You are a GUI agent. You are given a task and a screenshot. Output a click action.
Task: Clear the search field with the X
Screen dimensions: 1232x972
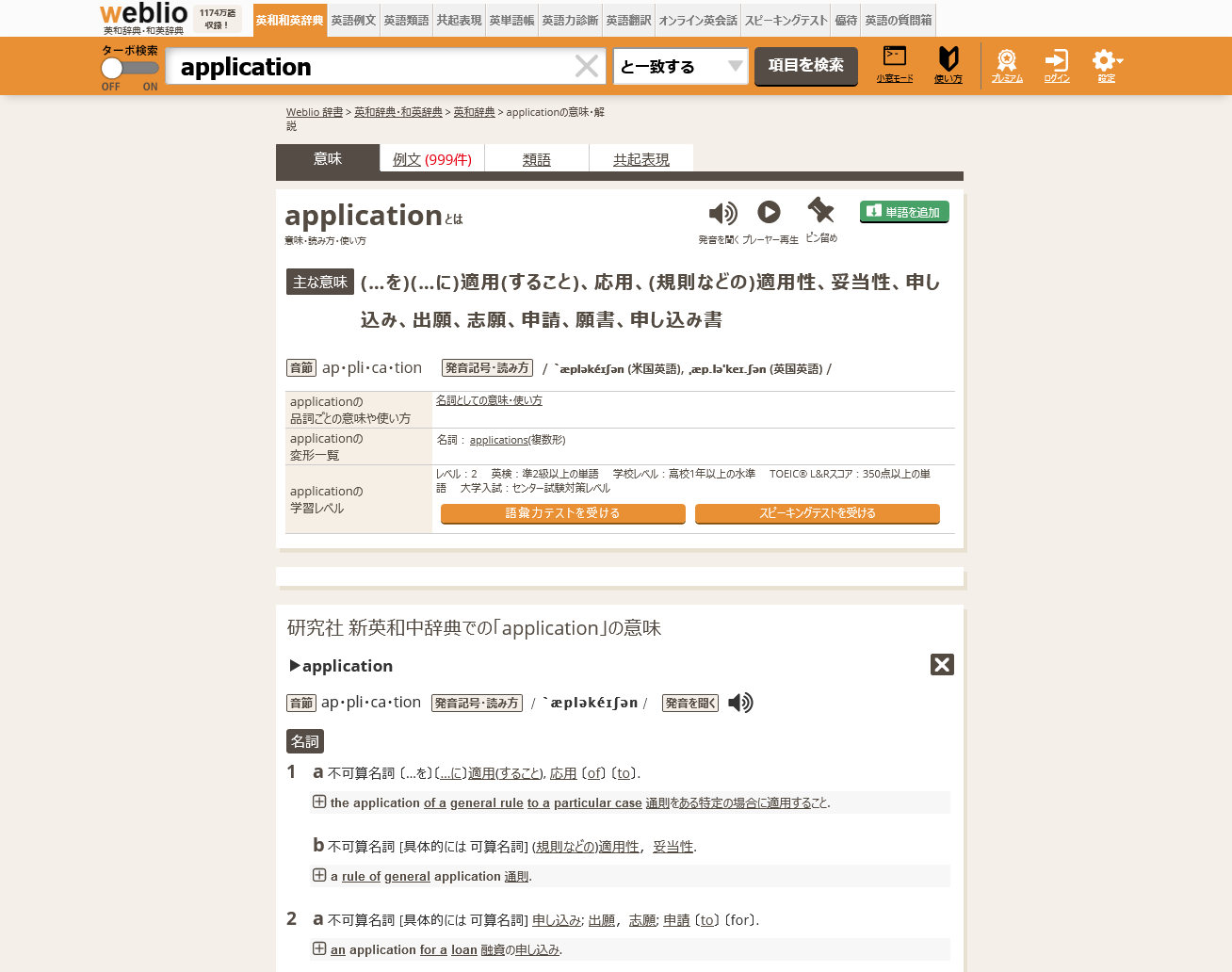(x=586, y=67)
